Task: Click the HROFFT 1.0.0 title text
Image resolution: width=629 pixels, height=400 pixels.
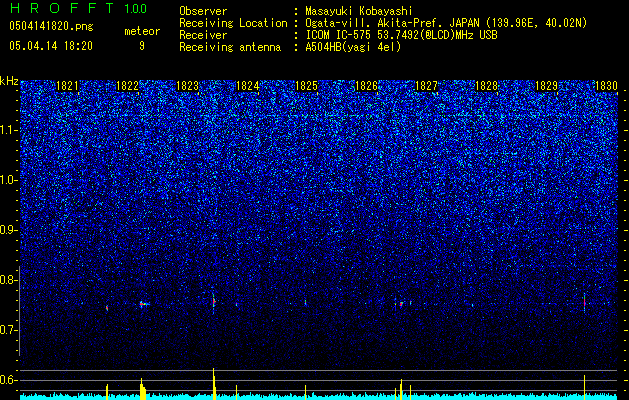Action: (78, 8)
